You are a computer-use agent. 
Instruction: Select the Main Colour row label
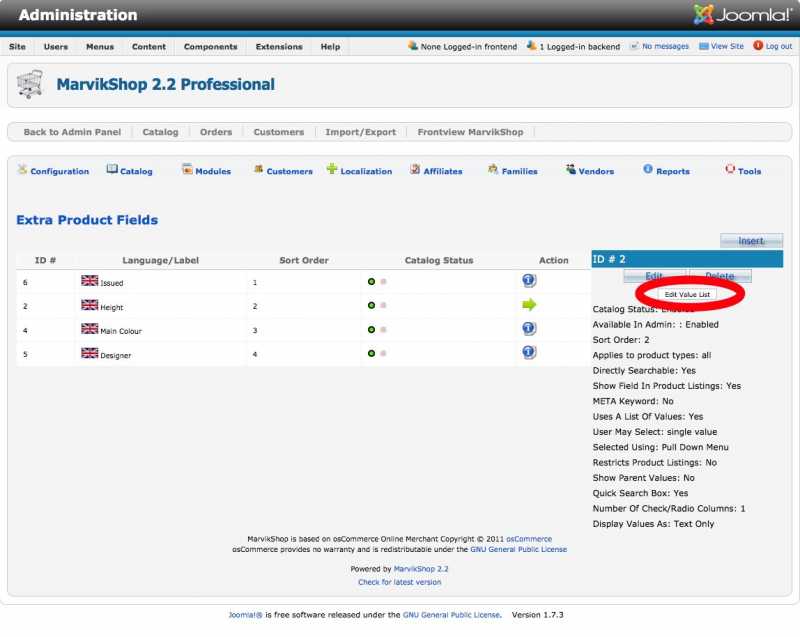tap(121, 331)
